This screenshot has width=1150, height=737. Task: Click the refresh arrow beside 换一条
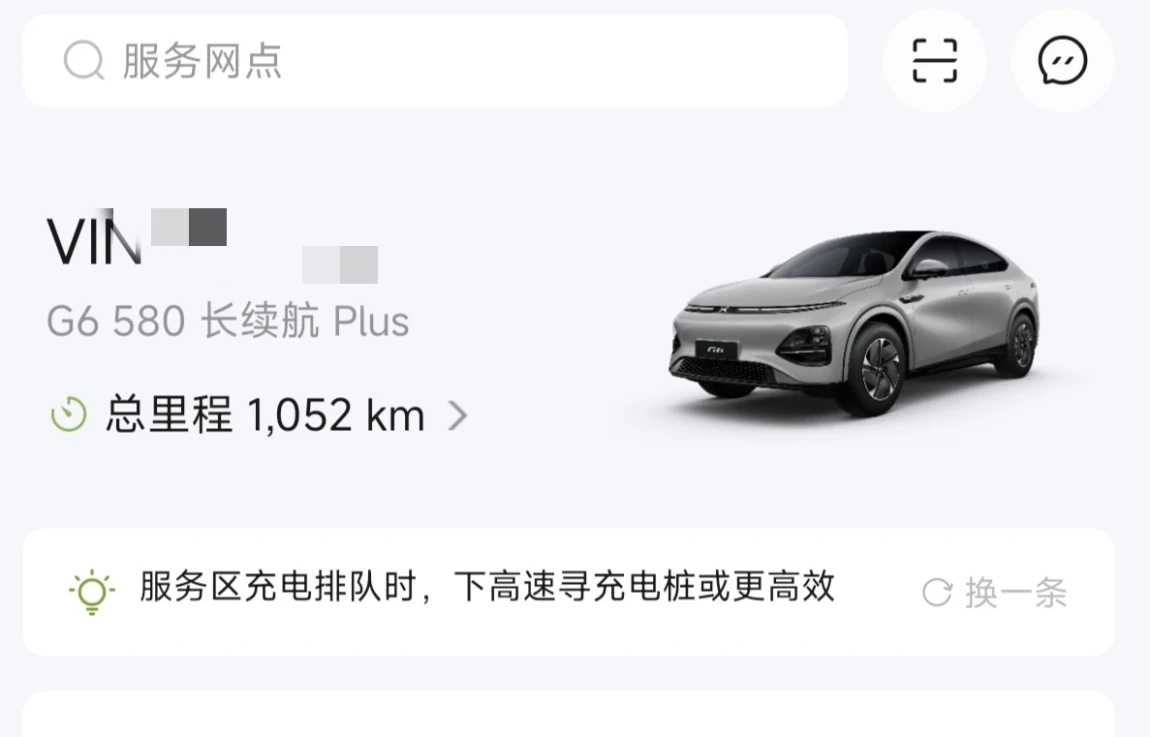pyautogui.click(x=937, y=592)
